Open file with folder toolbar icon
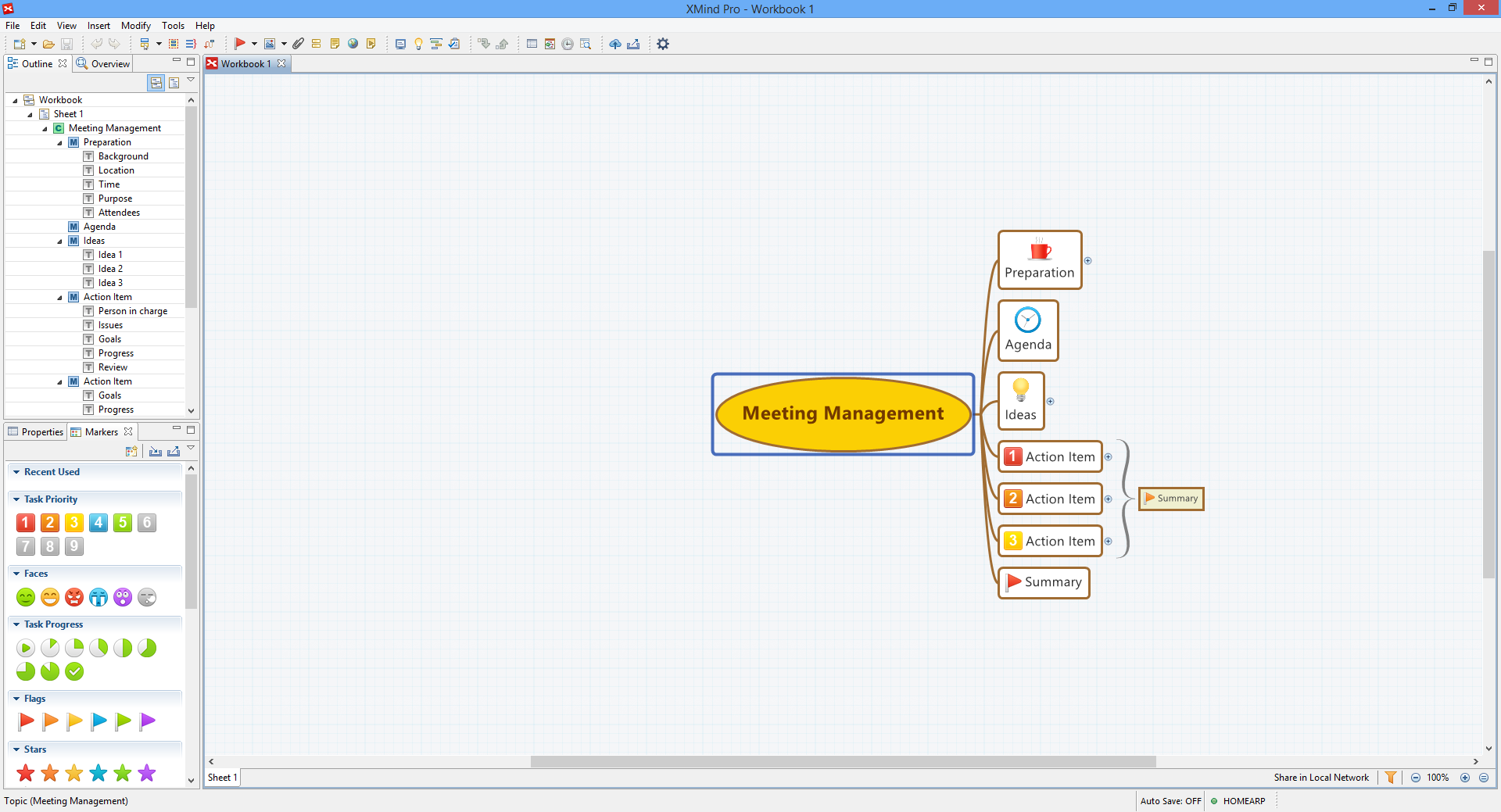 point(48,44)
